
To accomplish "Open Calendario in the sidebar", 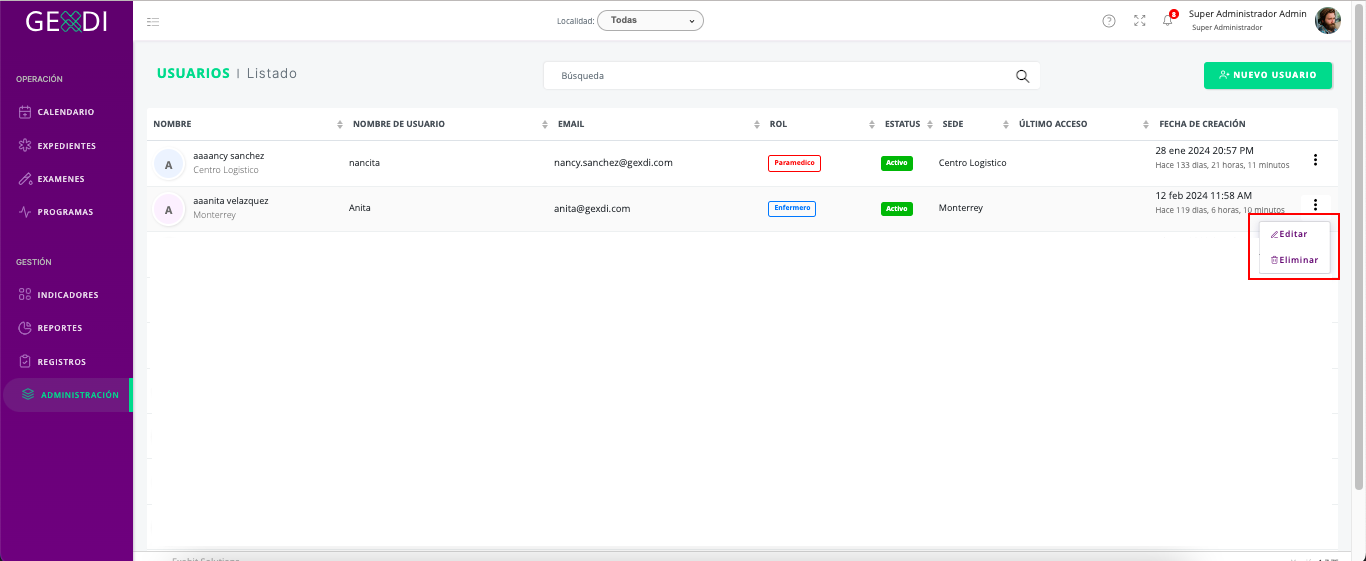I will [x=66, y=112].
